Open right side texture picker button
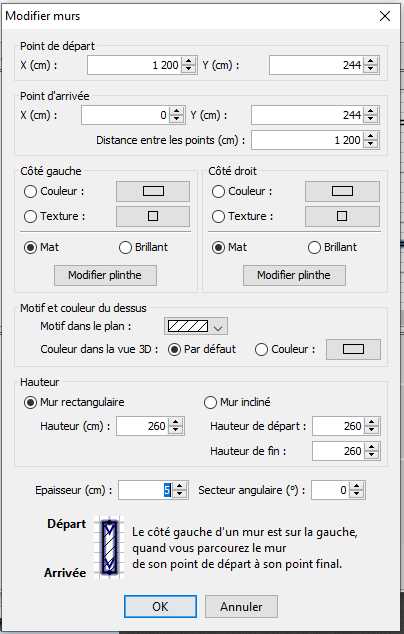Screen dimensions: 404x634 click(342, 216)
